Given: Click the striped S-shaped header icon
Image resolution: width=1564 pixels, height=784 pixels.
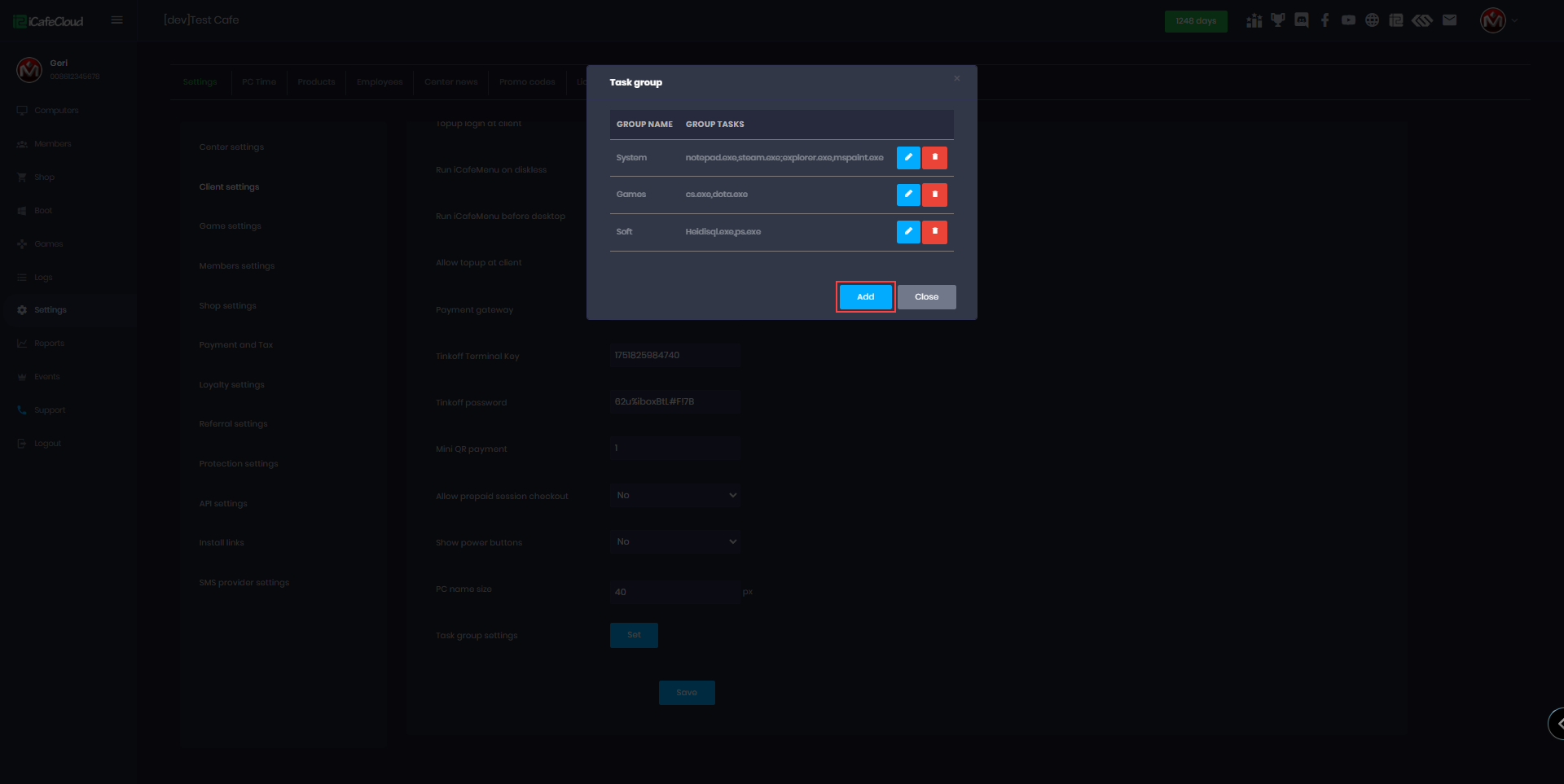Looking at the screenshot, I should tap(1422, 20).
